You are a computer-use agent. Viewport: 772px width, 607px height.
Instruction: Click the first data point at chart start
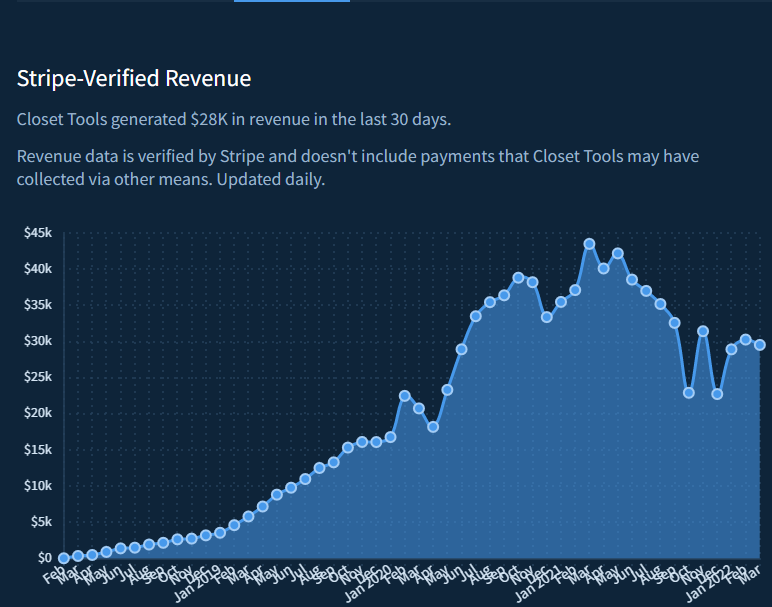[64, 558]
